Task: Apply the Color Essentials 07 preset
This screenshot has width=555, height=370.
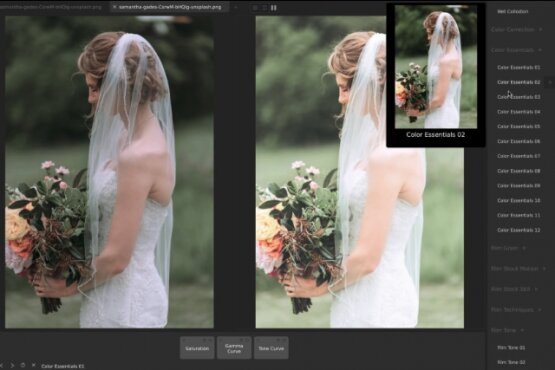Action: (x=519, y=156)
